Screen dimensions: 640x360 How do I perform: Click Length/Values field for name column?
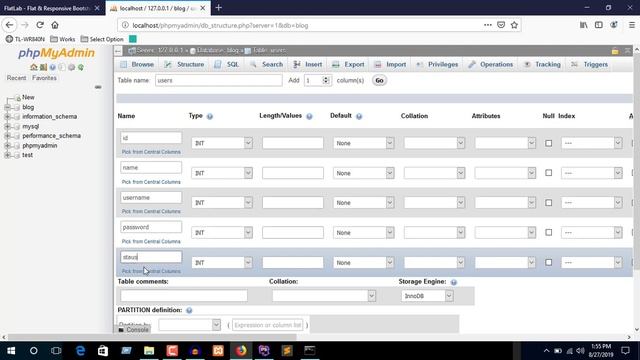(x=293, y=173)
